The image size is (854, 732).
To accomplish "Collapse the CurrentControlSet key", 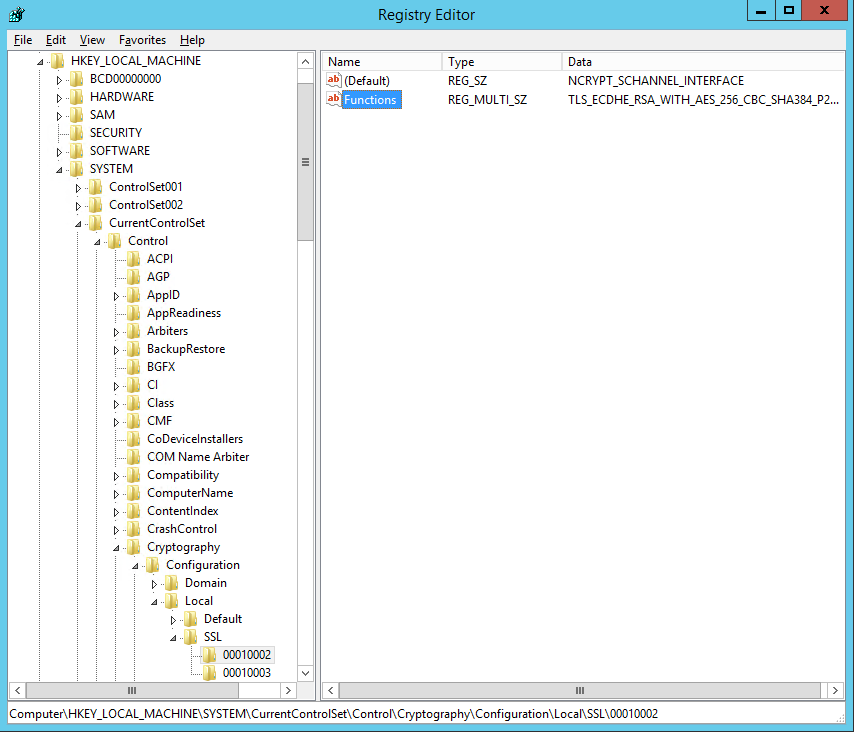I will [x=78, y=224].
